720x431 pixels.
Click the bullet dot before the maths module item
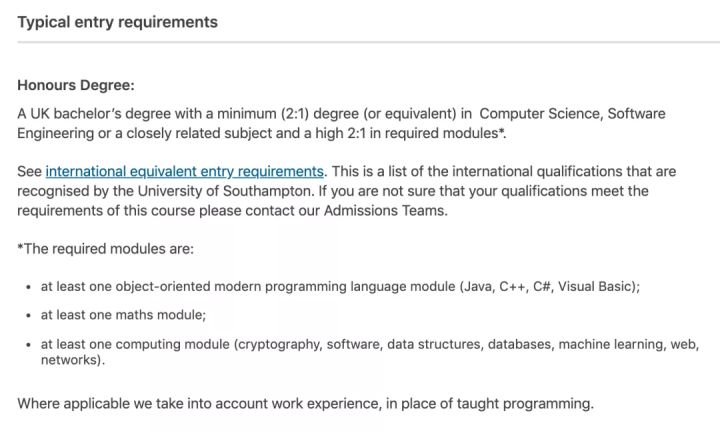tap(28, 316)
